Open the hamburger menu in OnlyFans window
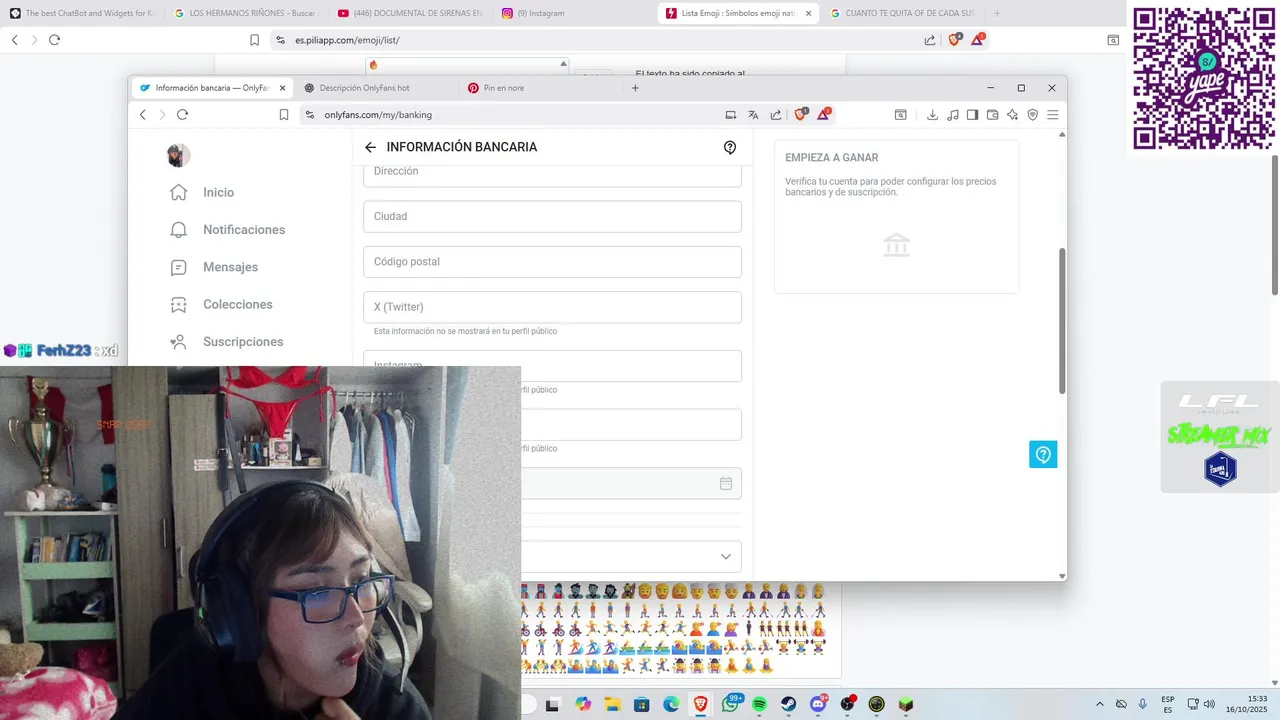The width and height of the screenshot is (1280, 720). pyautogui.click(x=1053, y=115)
